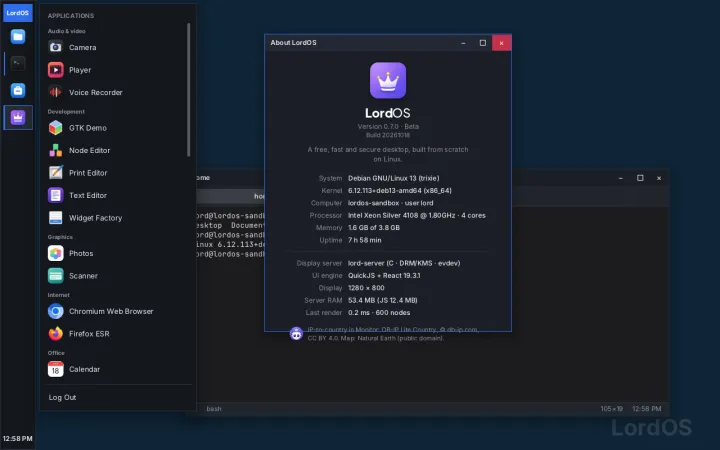Minimize the About LordOS window
Image resolution: width=720 pixels, height=450 pixels.
click(463, 43)
